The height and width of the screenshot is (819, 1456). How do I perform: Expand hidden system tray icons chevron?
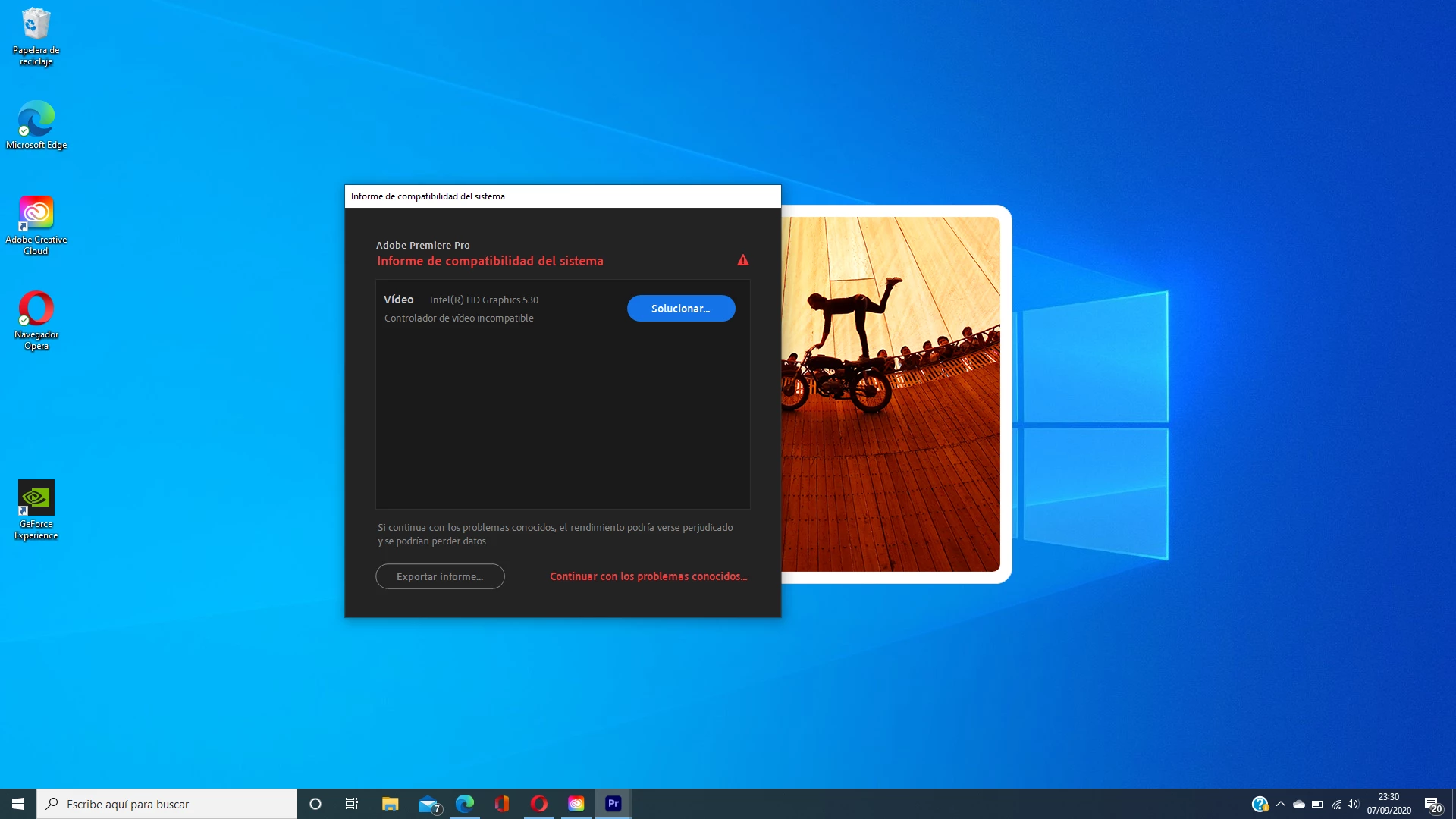(1281, 804)
